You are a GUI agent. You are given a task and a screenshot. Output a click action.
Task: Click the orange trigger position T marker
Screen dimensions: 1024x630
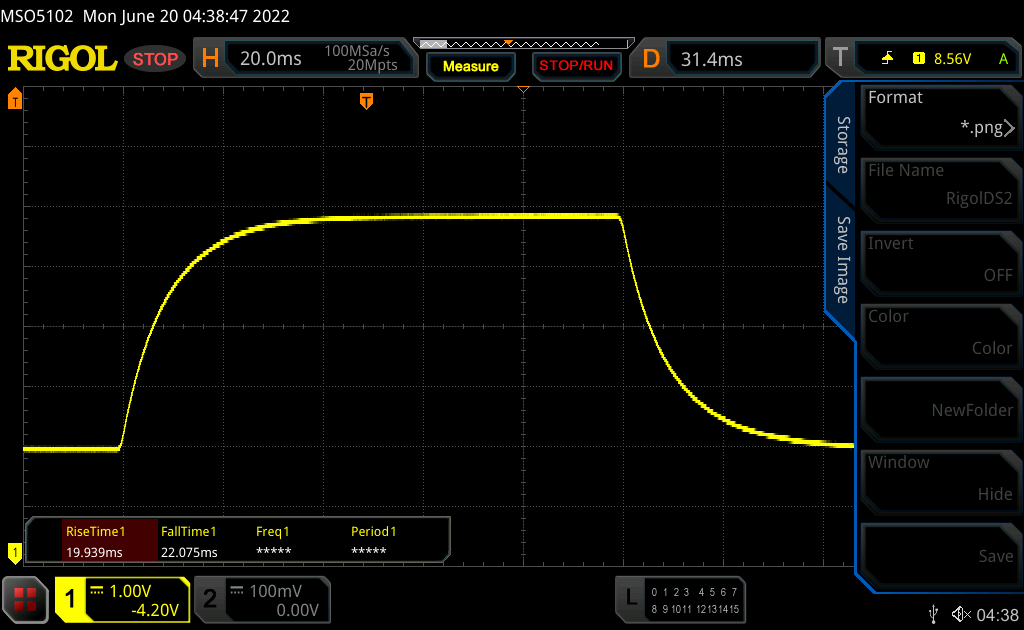coord(367,100)
